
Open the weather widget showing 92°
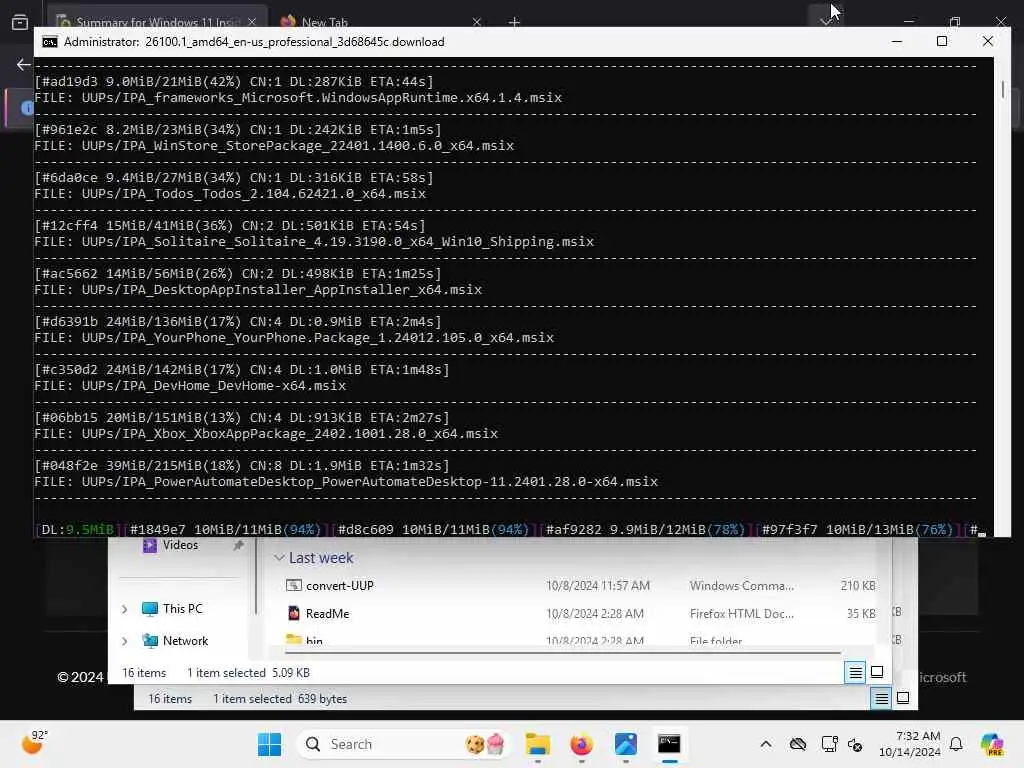click(x=34, y=743)
